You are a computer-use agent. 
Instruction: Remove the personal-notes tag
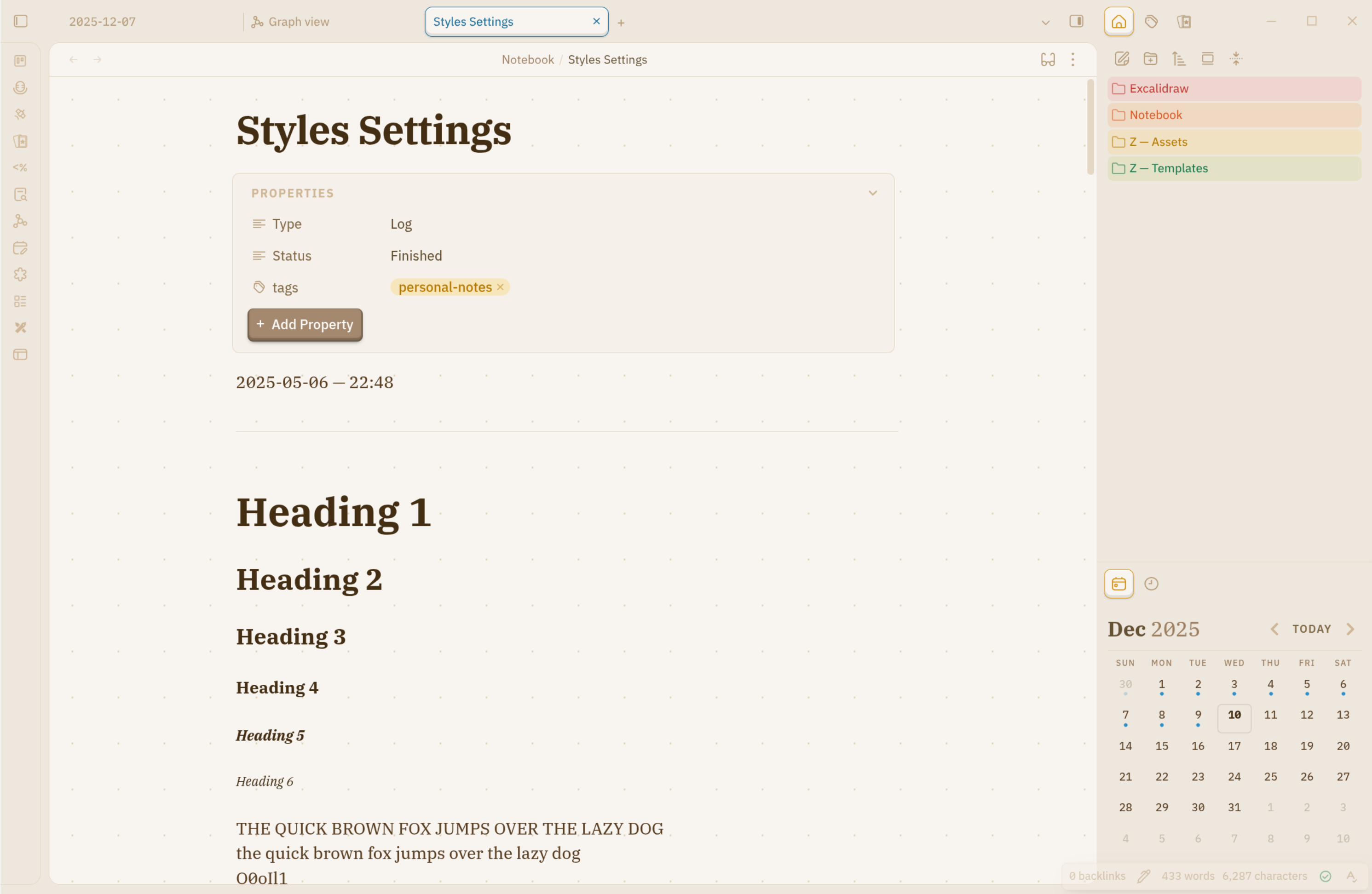point(500,287)
